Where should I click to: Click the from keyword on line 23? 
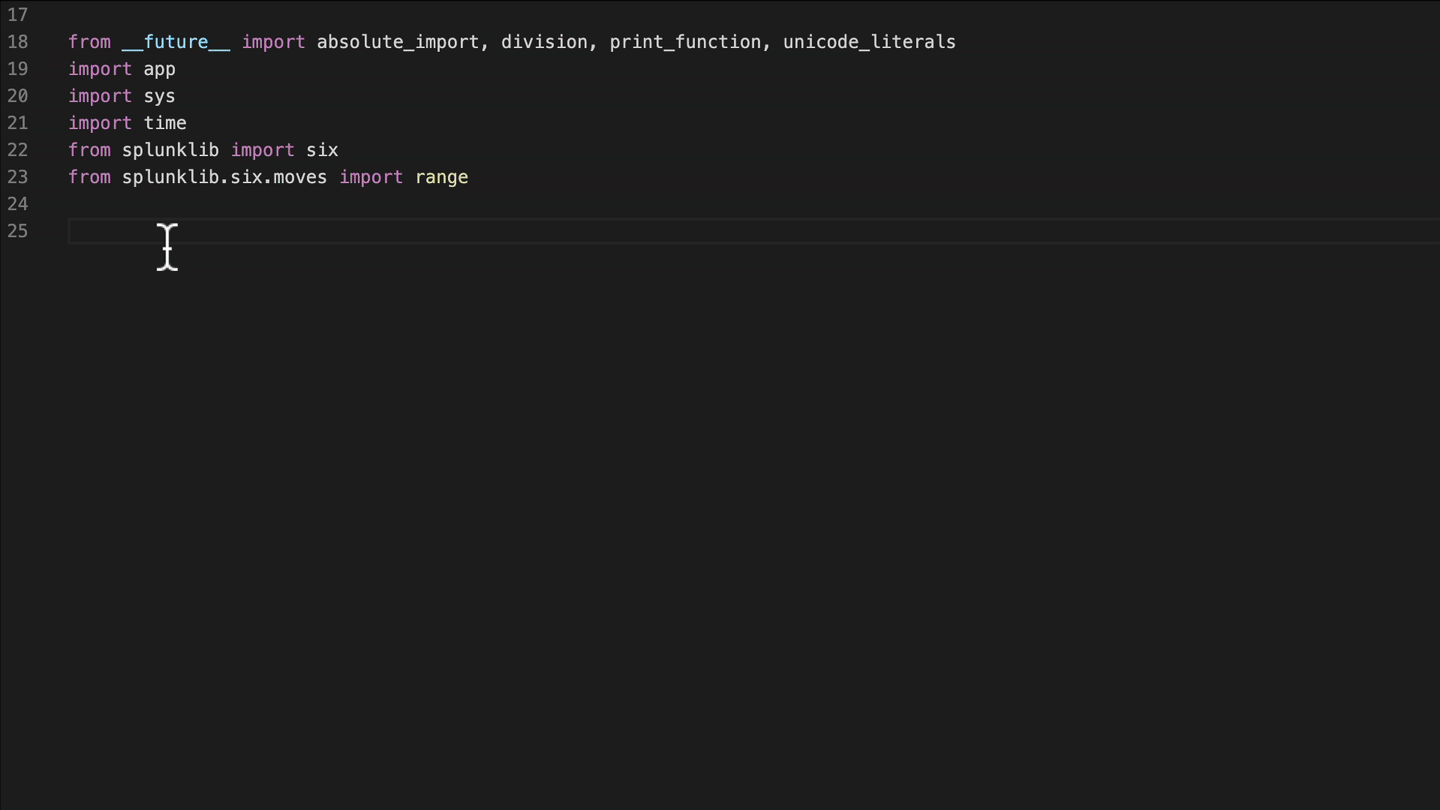click(x=89, y=177)
